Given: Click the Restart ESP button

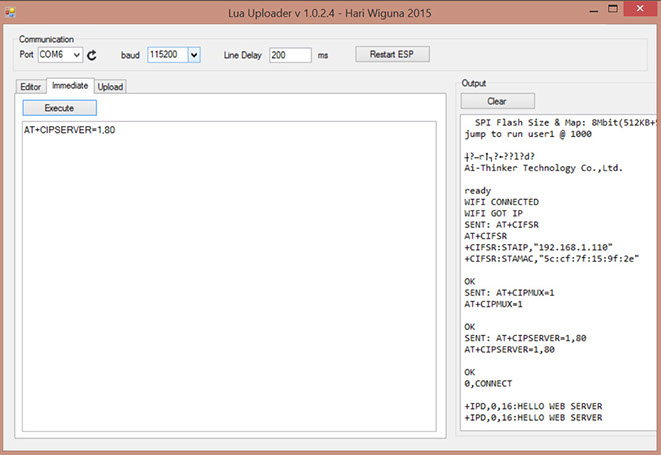Looking at the screenshot, I should coord(392,54).
